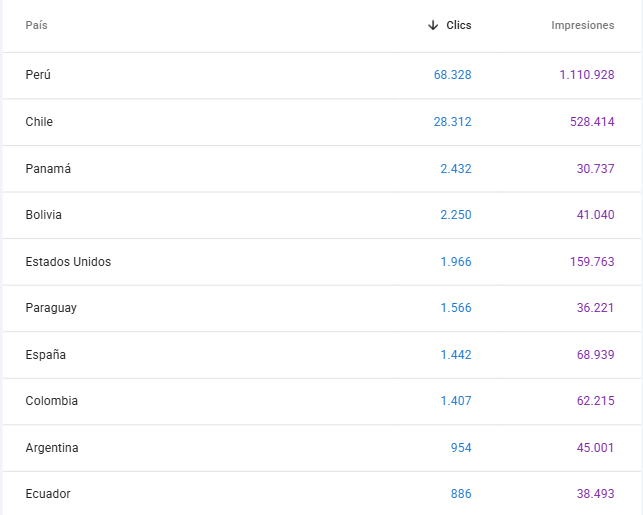Image resolution: width=643 pixels, height=515 pixels.
Task: Click the 30.737 impressions value
Action: pyautogui.click(x=595, y=169)
